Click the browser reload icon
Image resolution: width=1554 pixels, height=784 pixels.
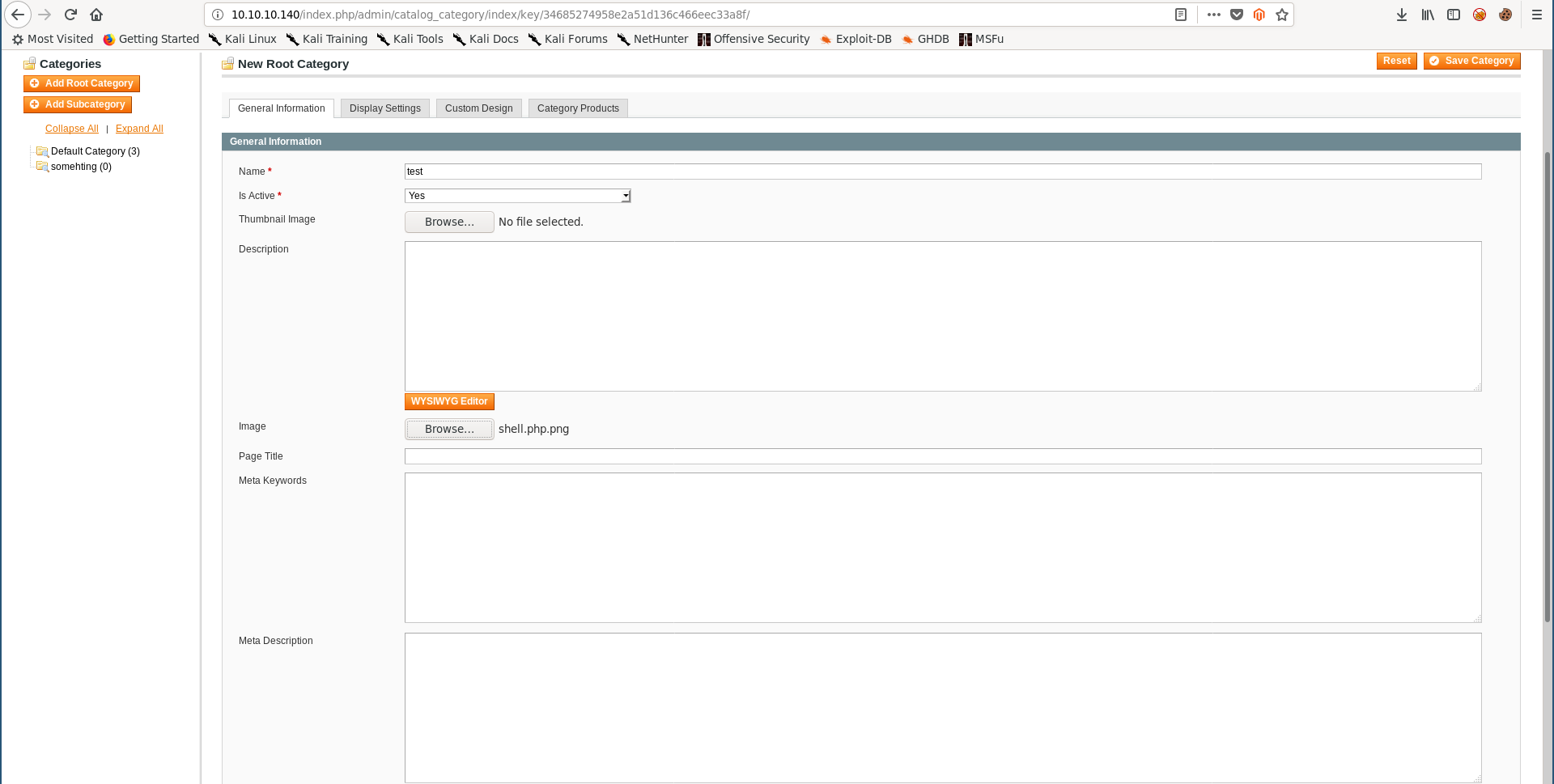(70, 15)
